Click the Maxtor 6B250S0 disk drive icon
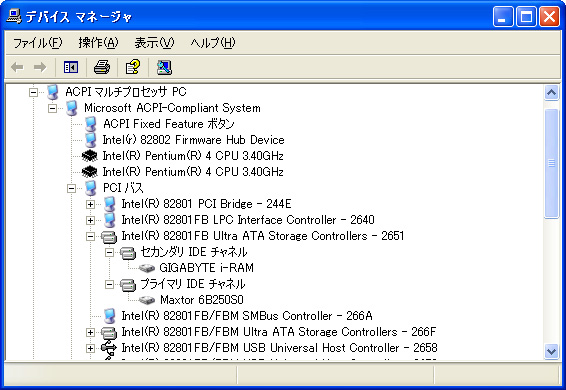Viewport: 566px width, 390px height. click(147, 300)
